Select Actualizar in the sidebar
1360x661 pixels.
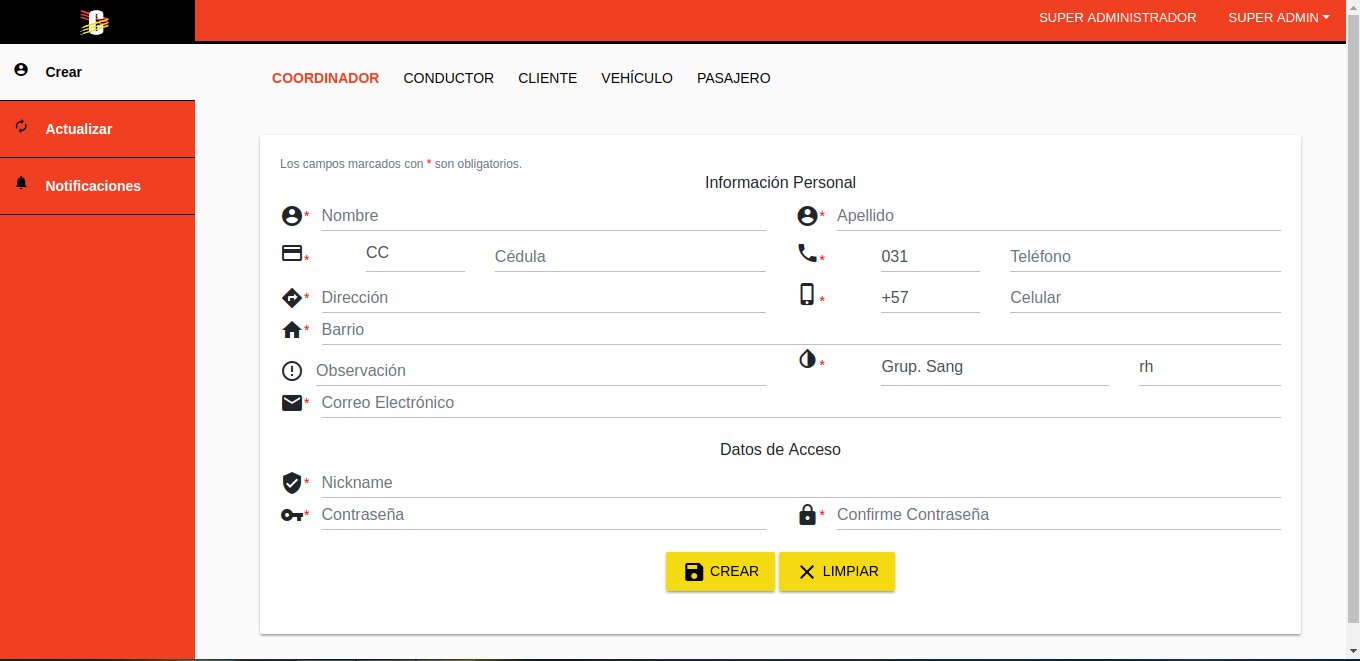(x=97, y=129)
